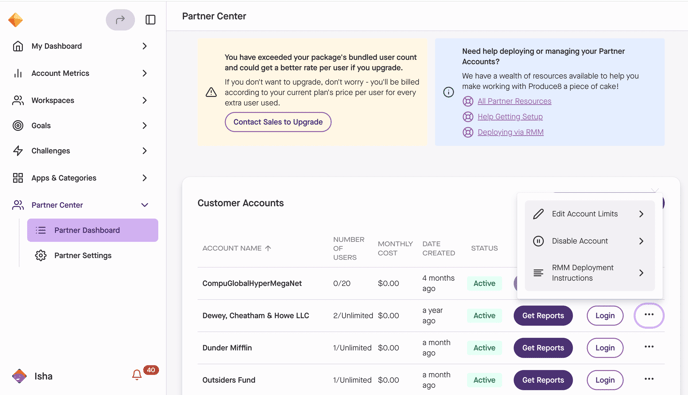
Task: Click the RMM Deployment Instructions lines icon
Action: coord(538,273)
